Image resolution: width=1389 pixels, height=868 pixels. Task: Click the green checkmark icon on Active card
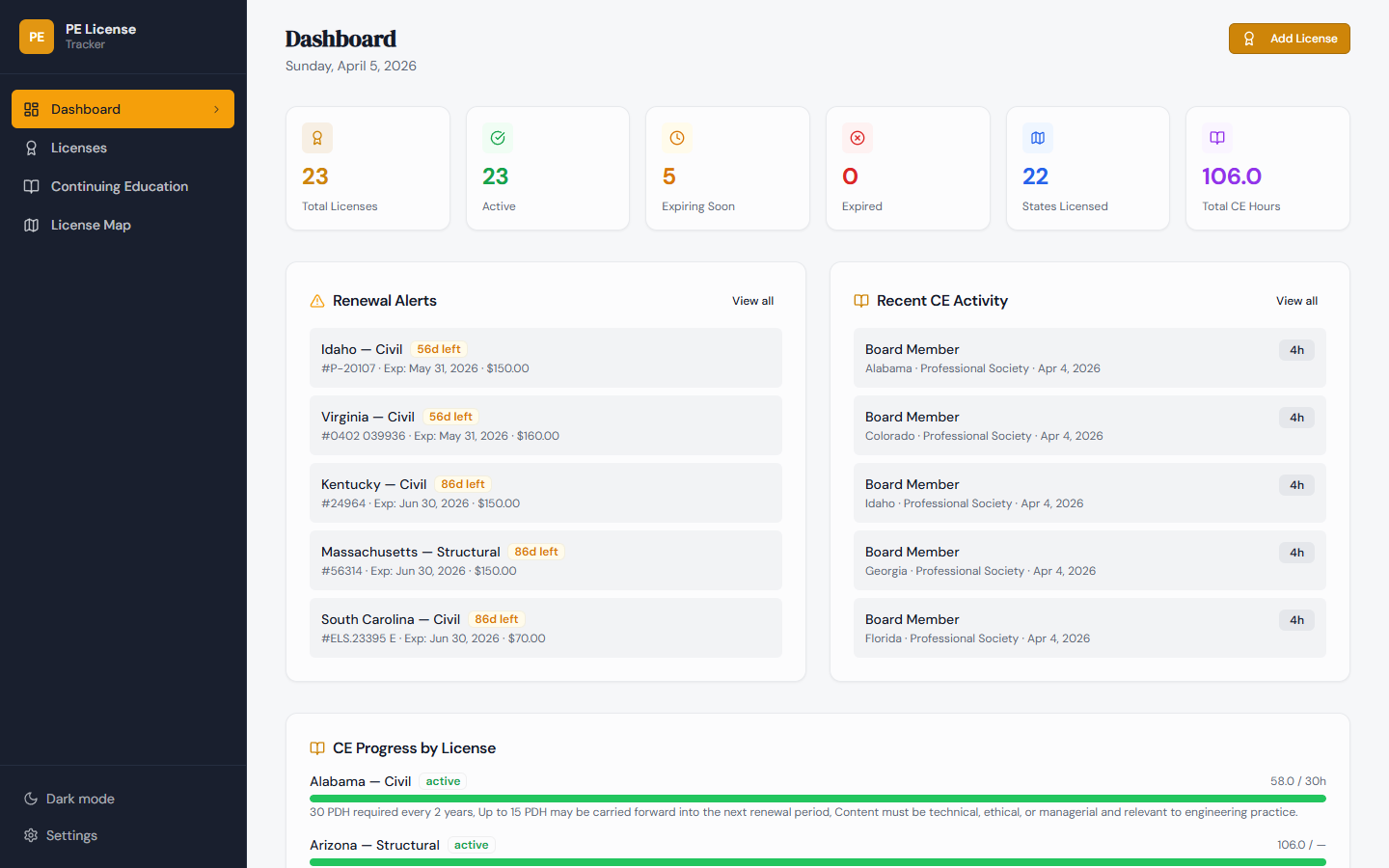497,138
